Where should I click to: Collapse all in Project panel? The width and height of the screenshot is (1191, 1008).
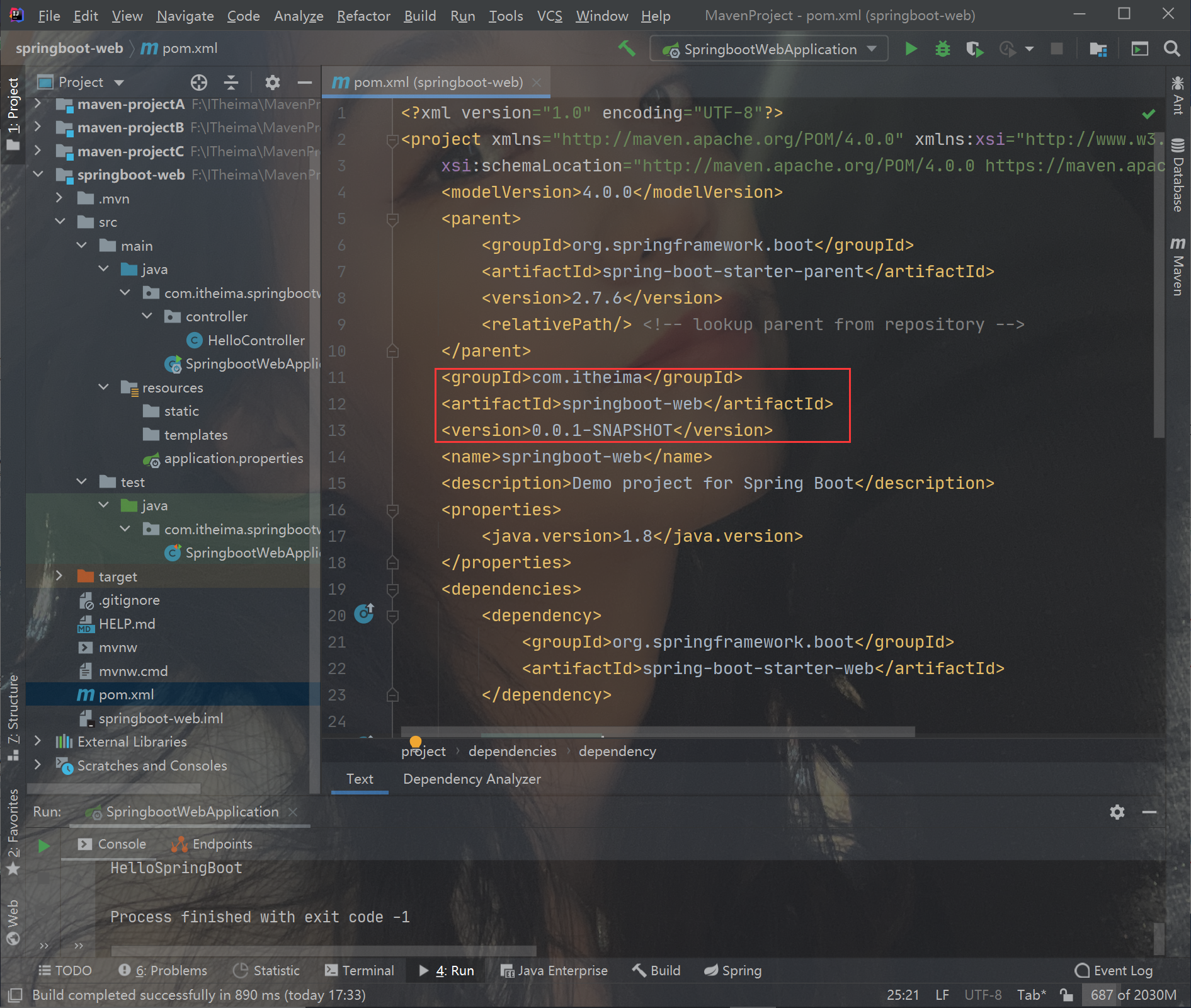(x=231, y=83)
